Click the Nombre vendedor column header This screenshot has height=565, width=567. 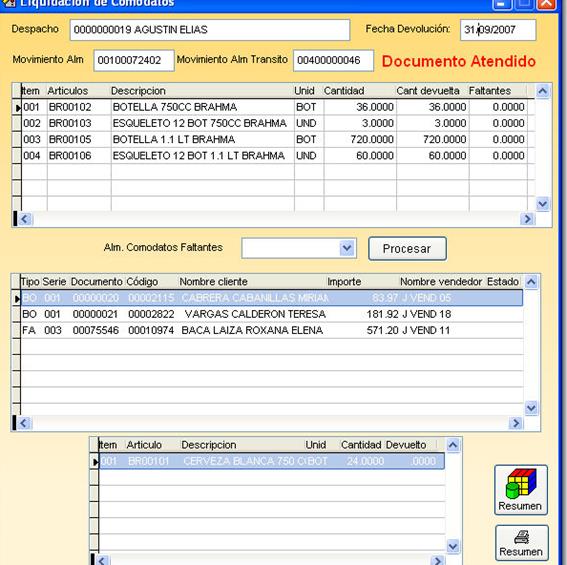(441, 282)
